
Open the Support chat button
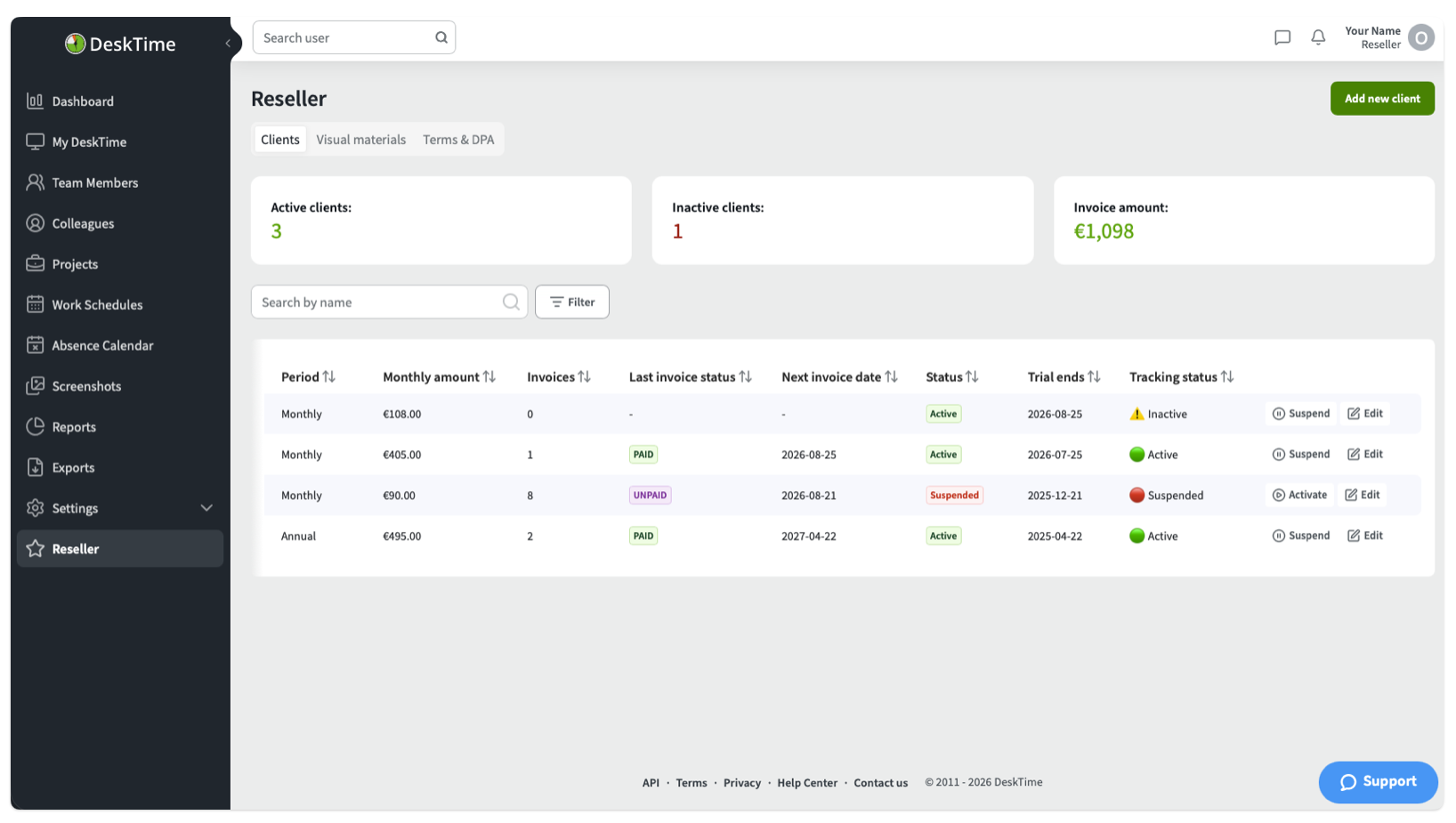tap(1378, 782)
